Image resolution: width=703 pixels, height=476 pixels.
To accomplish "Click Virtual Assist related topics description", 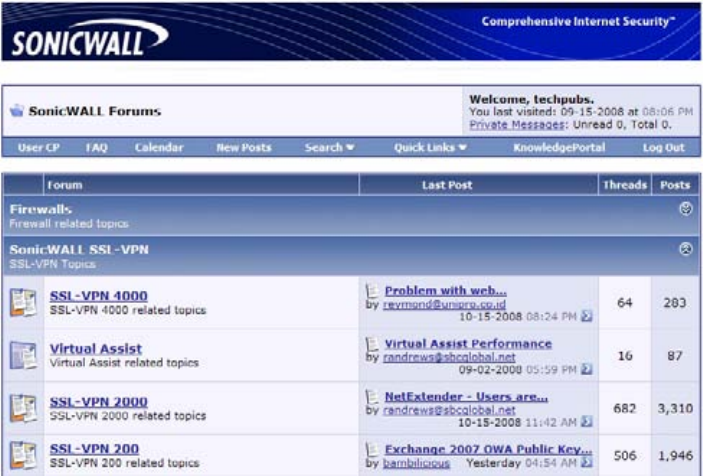I will (x=124, y=363).
